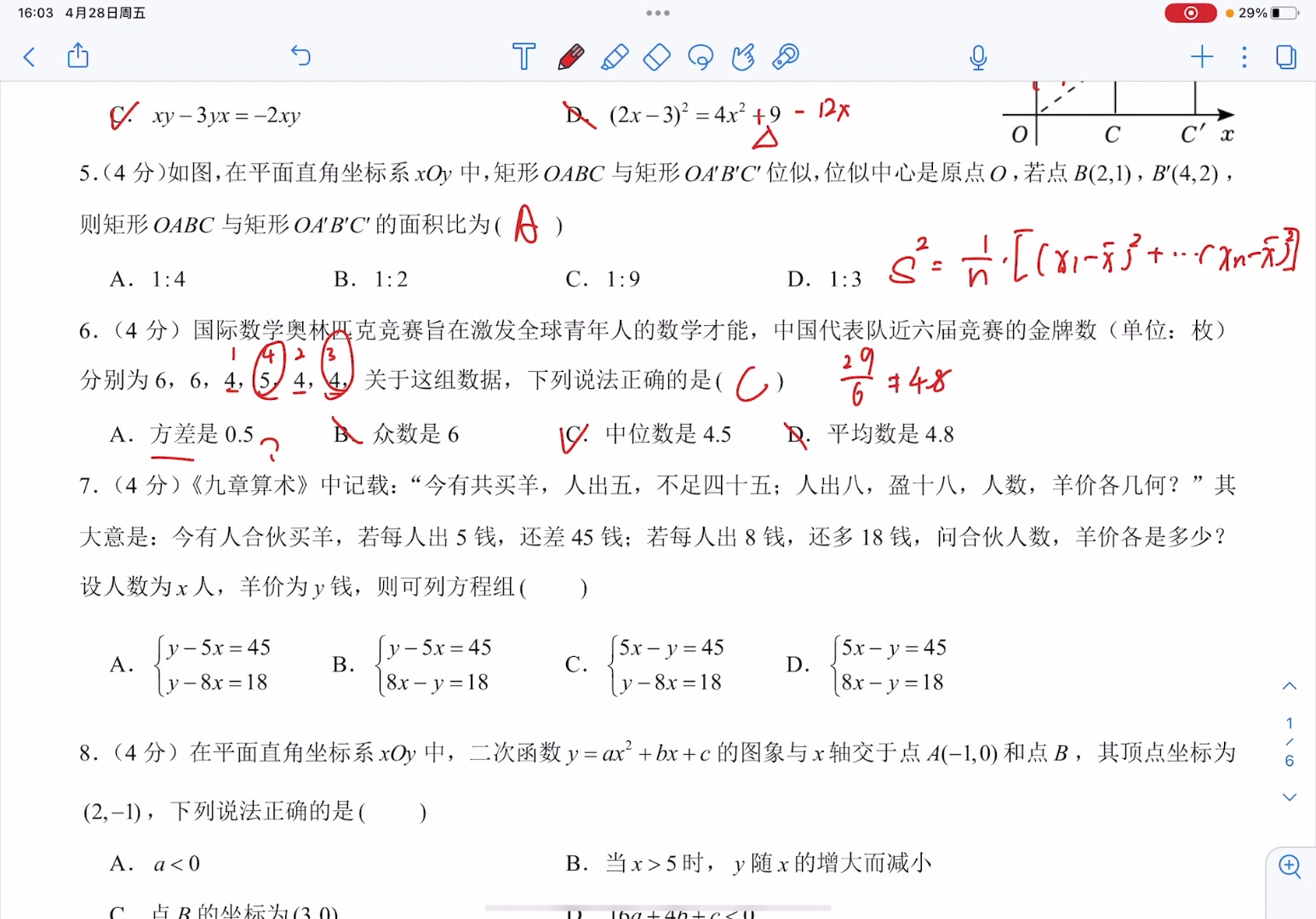
Task: Tap option B 众数是 6
Action: (396, 435)
